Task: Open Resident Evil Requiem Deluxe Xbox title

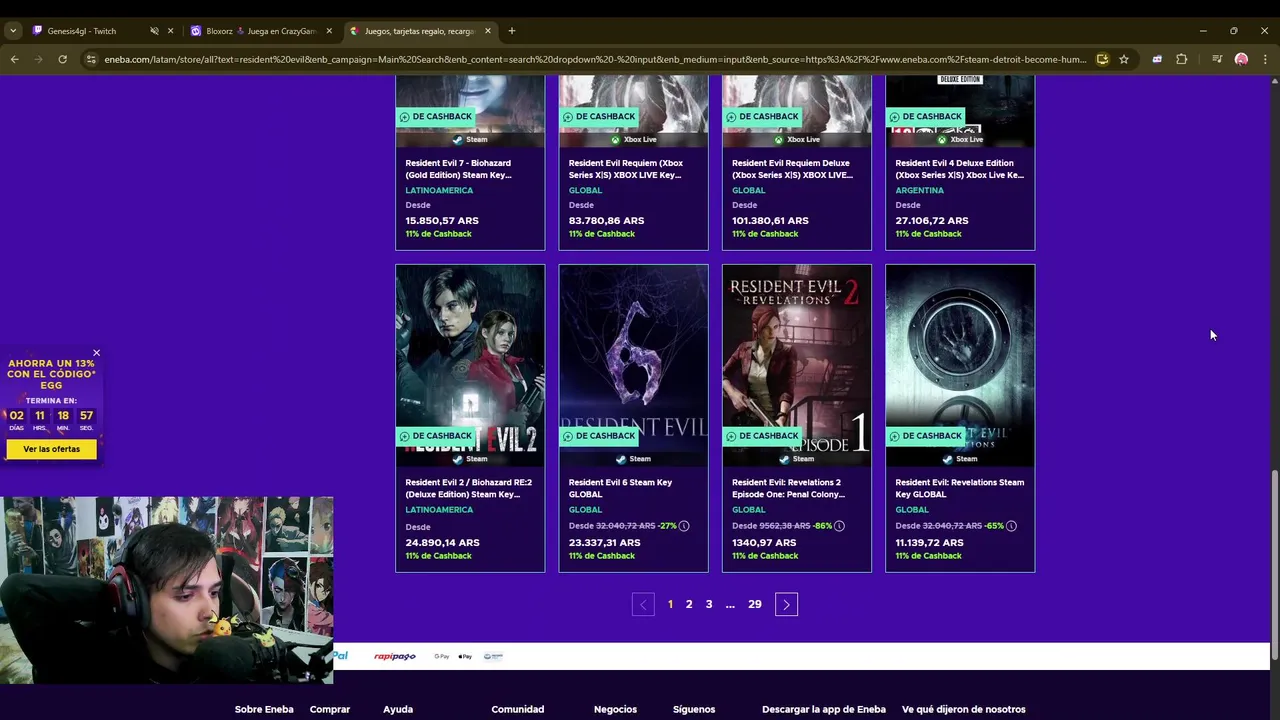Action: point(792,169)
